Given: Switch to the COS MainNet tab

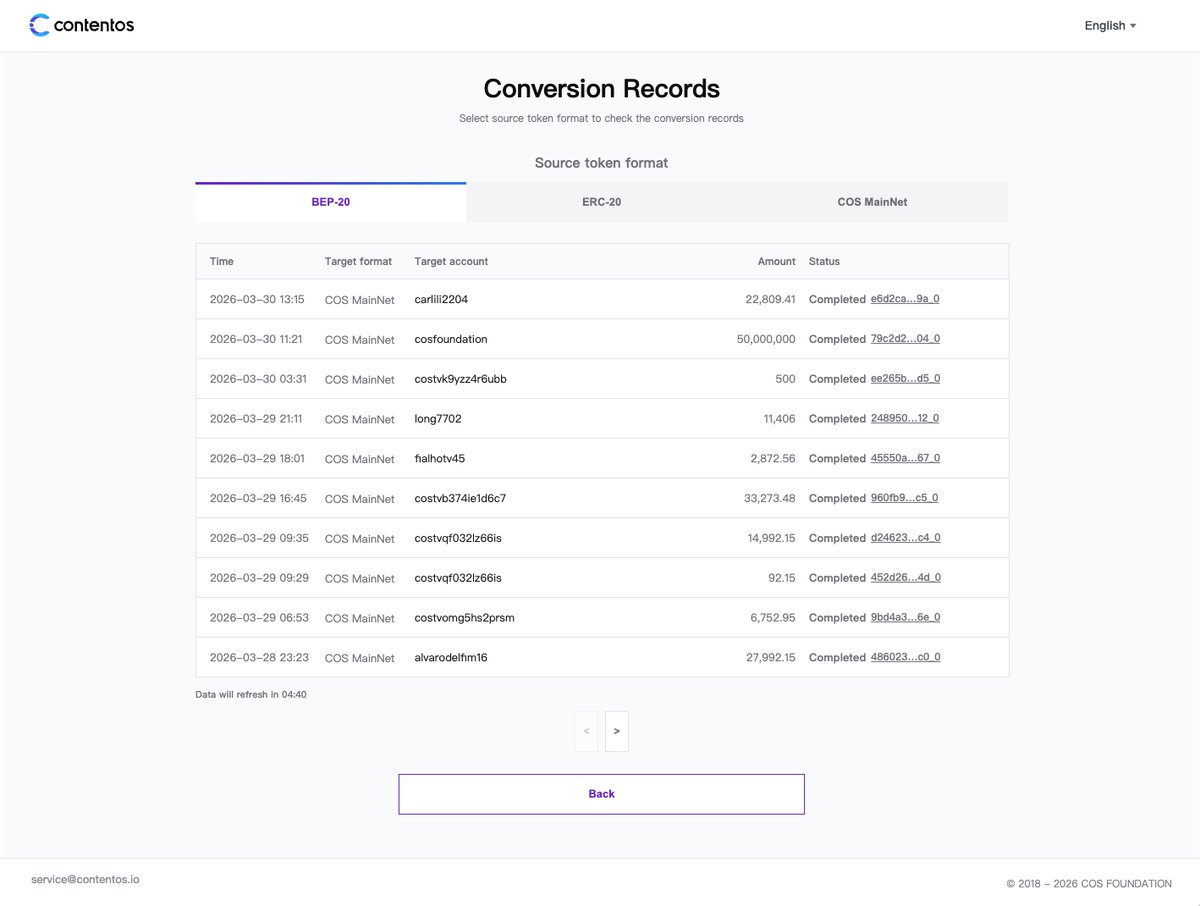Looking at the screenshot, I should (x=872, y=202).
